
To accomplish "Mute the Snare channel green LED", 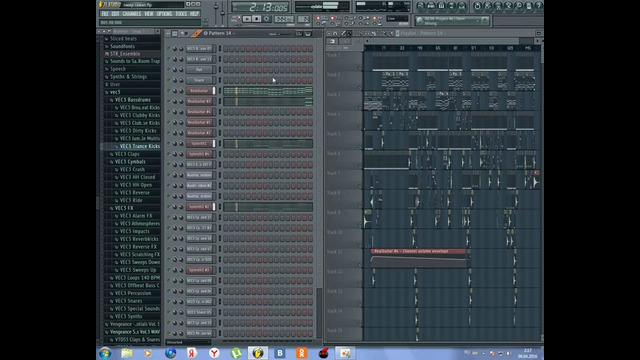I will pyautogui.click(x=169, y=80).
